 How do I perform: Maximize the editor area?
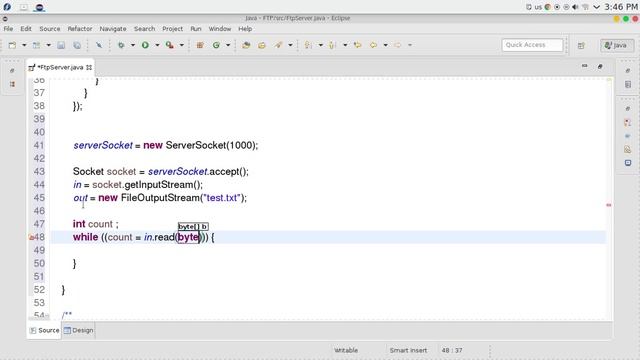point(600,66)
